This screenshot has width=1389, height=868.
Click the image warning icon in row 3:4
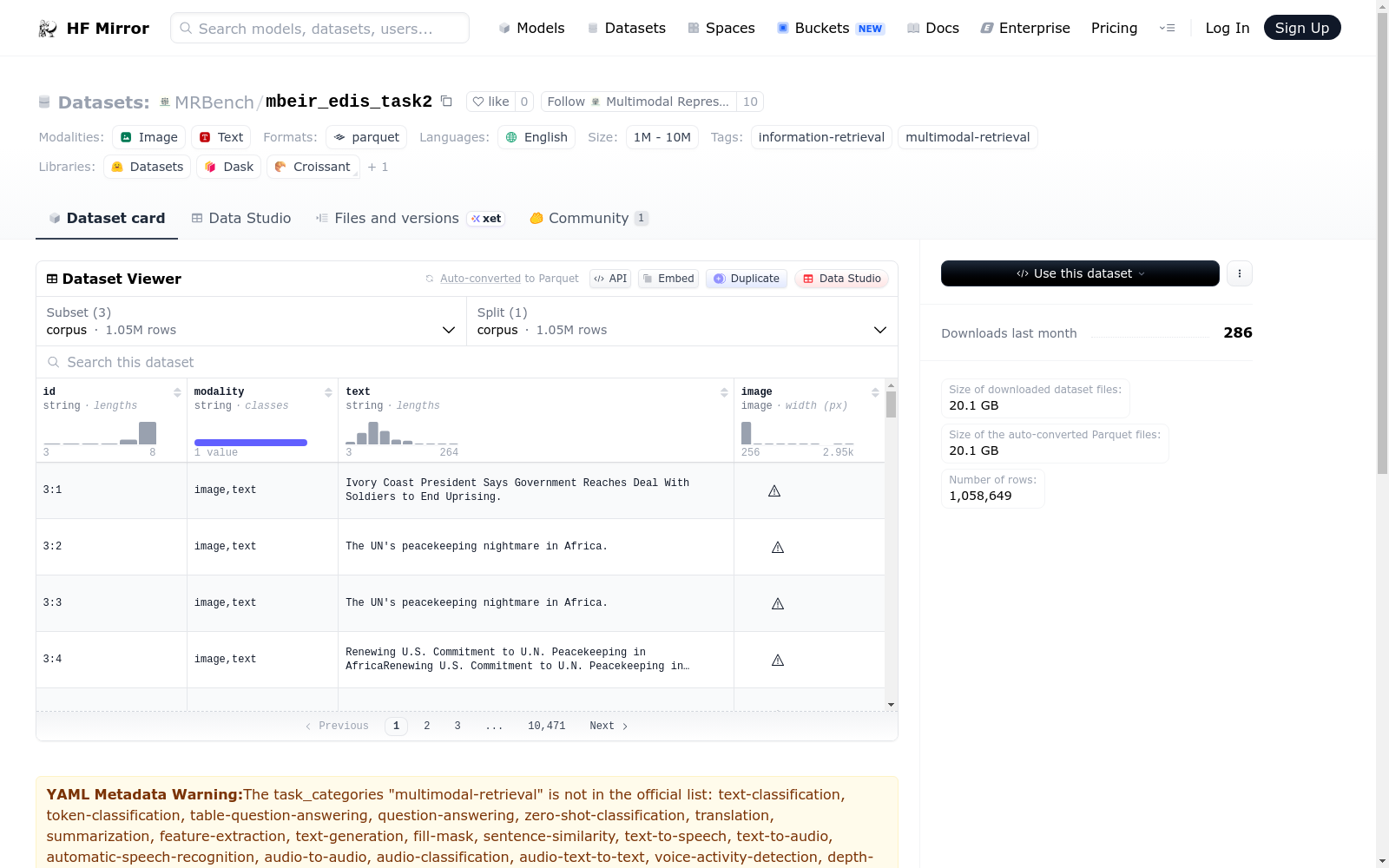pyautogui.click(x=778, y=661)
